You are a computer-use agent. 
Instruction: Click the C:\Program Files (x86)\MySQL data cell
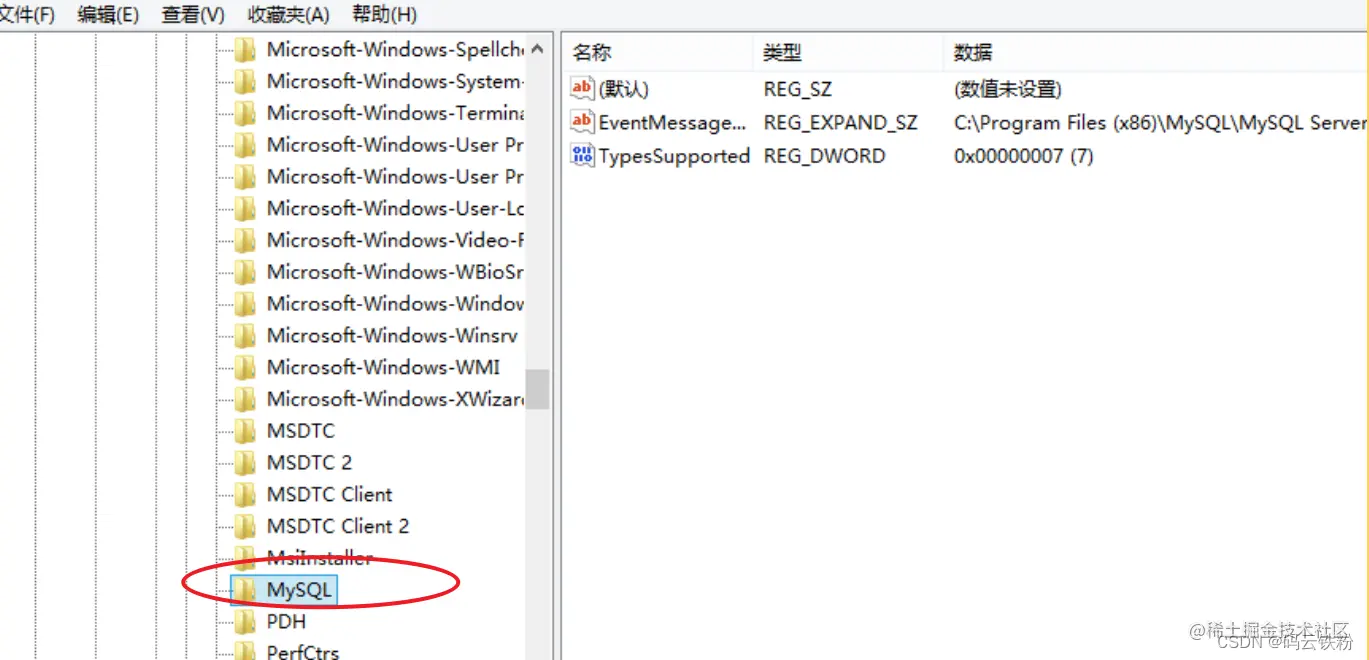coord(1160,122)
